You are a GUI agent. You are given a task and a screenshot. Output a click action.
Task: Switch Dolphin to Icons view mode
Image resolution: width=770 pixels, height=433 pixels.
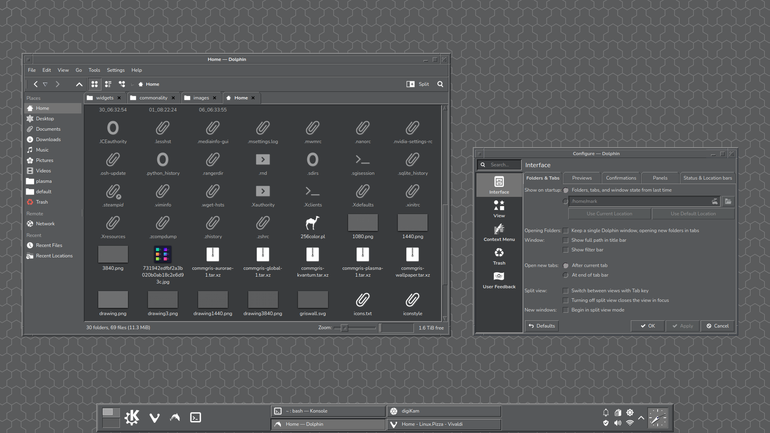click(x=94, y=84)
